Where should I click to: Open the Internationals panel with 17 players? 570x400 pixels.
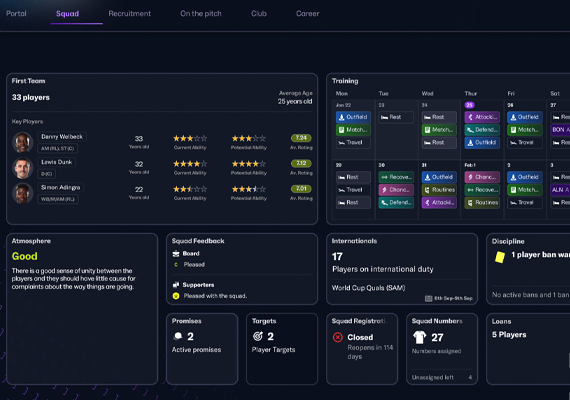coord(402,269)
